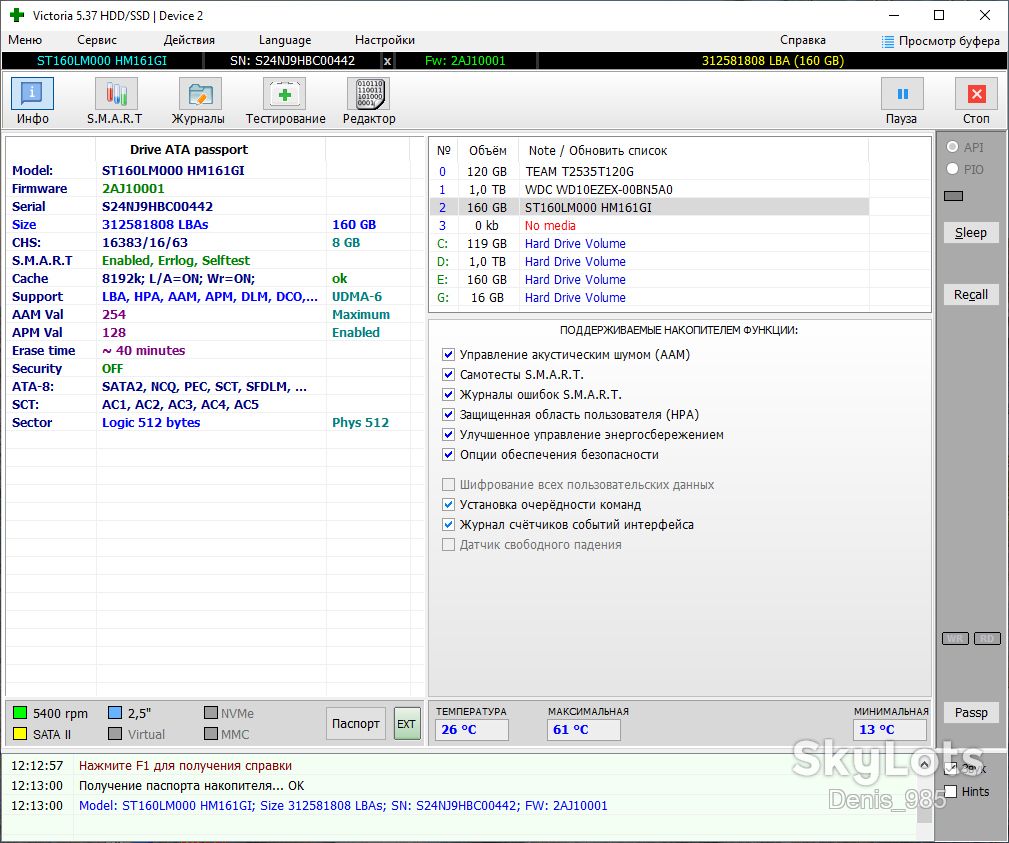1009x843 pixels.
Task: Open Просмотр буфера buffer viewer
Action: pyautogui.click(x=941, y=41)
